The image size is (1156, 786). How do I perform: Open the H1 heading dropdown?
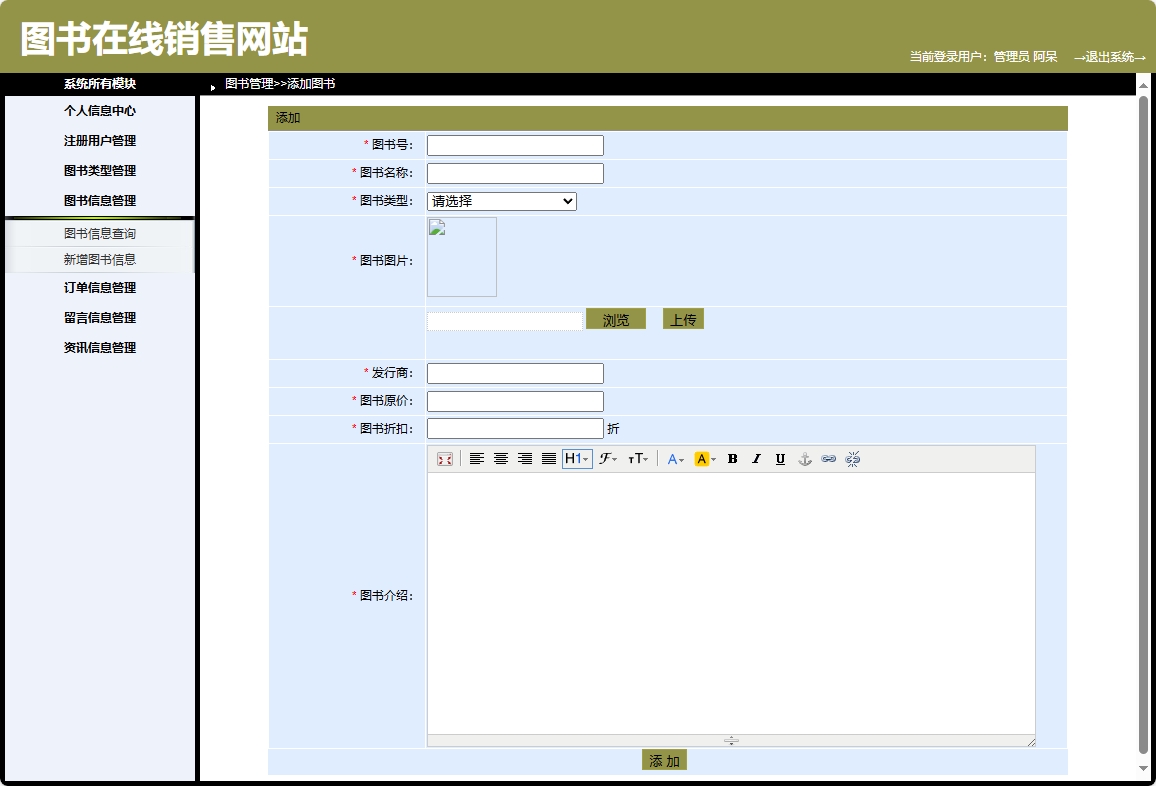pos(576,459)
